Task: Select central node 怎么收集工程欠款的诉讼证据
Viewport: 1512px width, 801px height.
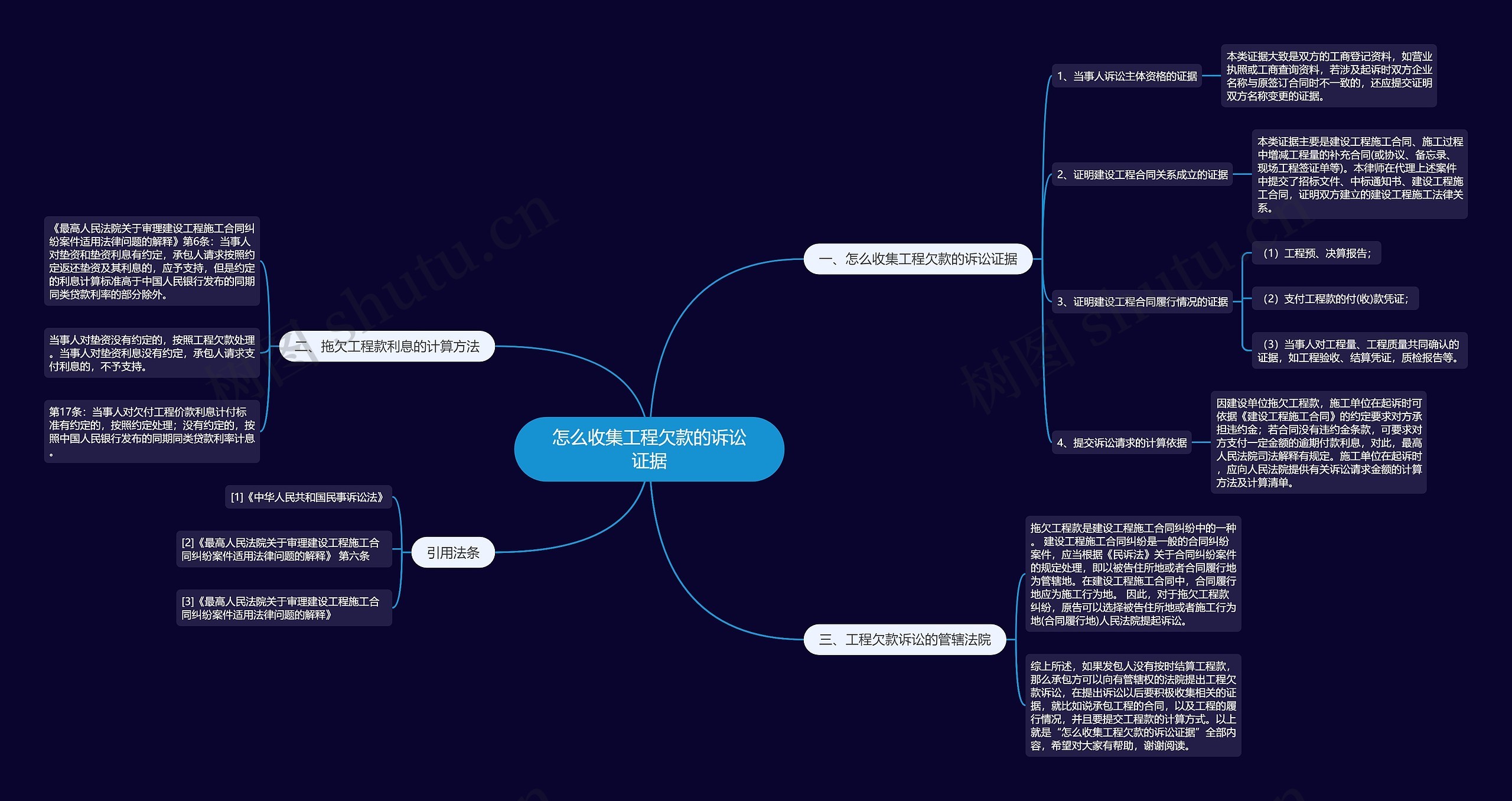Action: (x=649, y=449)
